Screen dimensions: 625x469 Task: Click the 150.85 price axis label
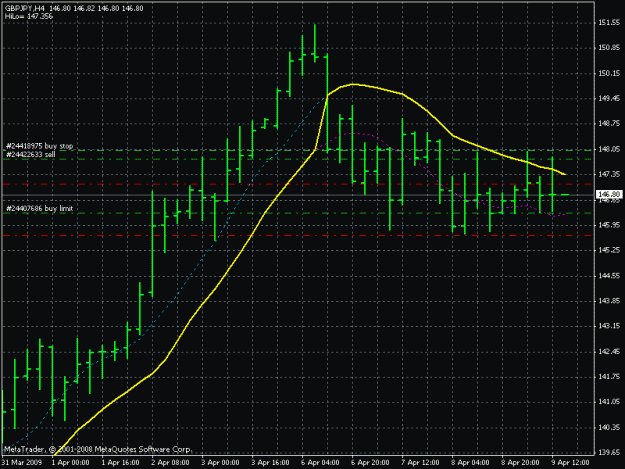point(609,48)
